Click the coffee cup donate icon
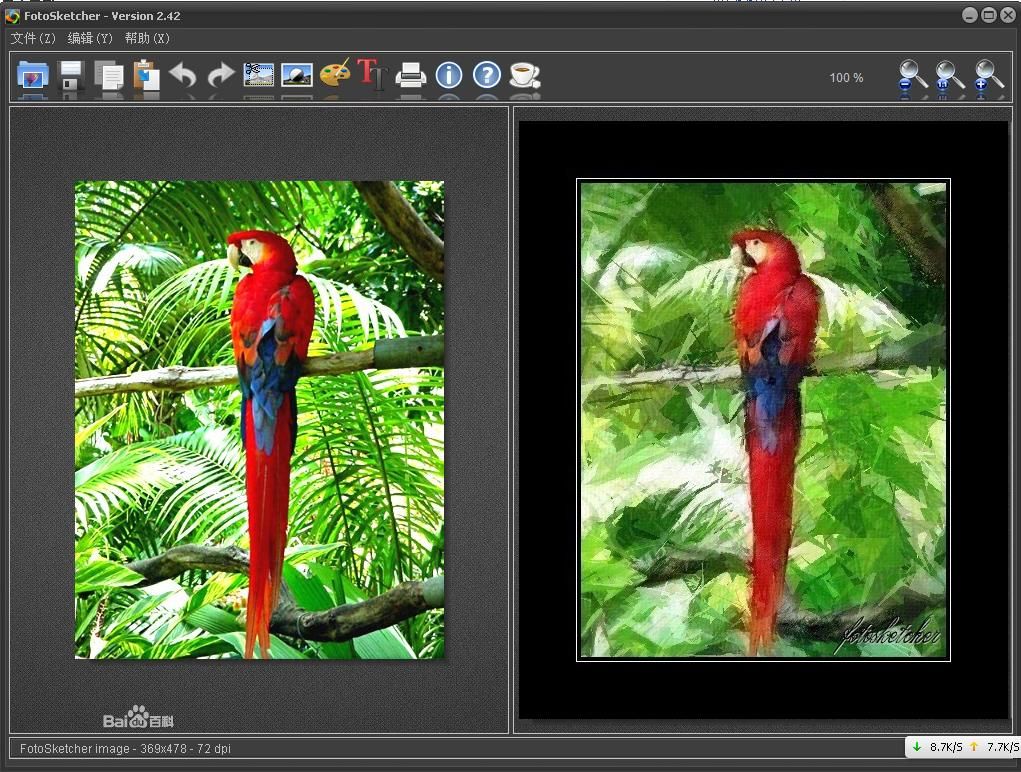The image size is (1021, 772). point(525,76)
